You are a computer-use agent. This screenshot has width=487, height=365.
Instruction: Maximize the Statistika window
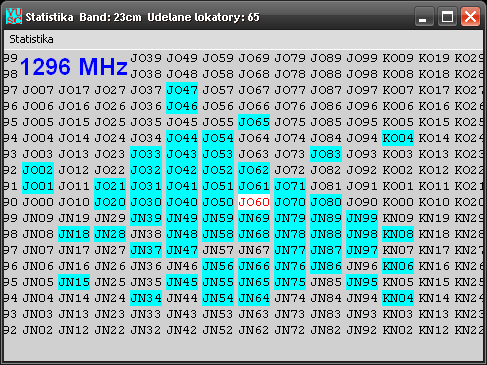(447, 16)
